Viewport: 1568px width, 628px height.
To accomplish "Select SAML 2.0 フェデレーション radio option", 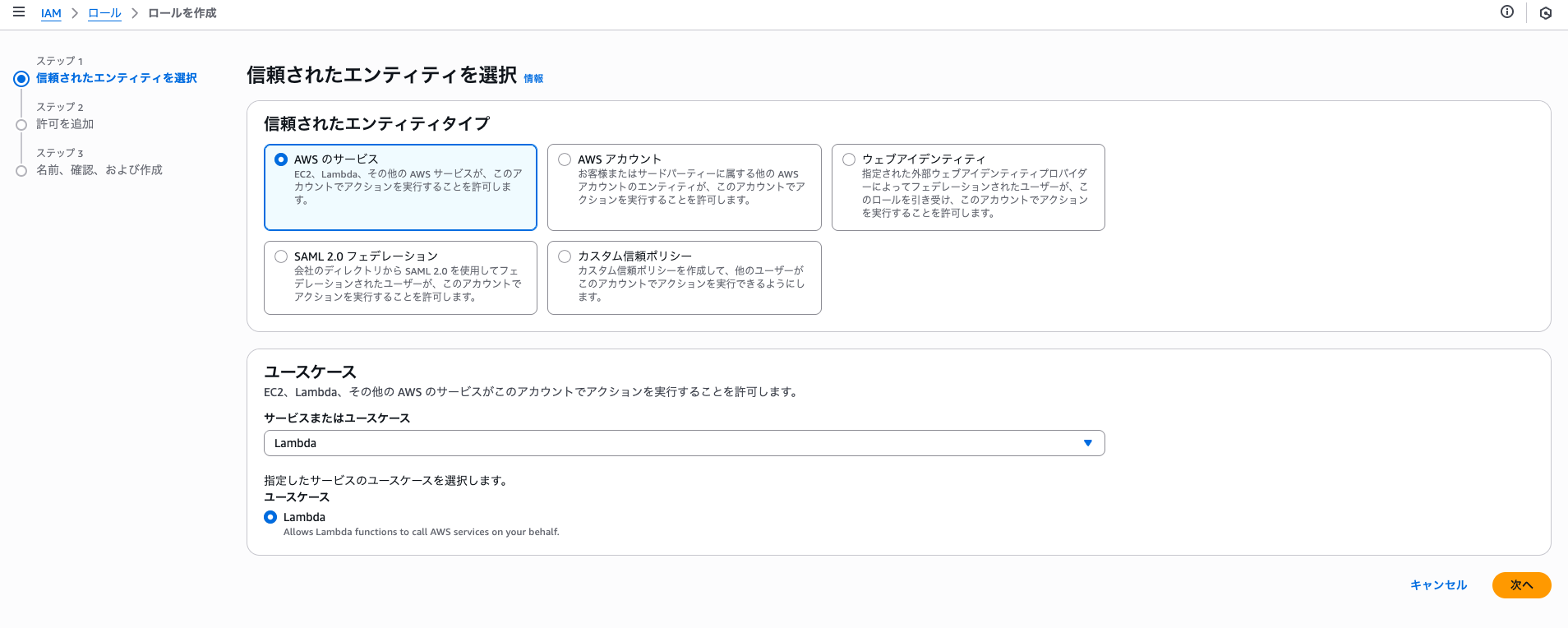I will [x=281, y=256].
